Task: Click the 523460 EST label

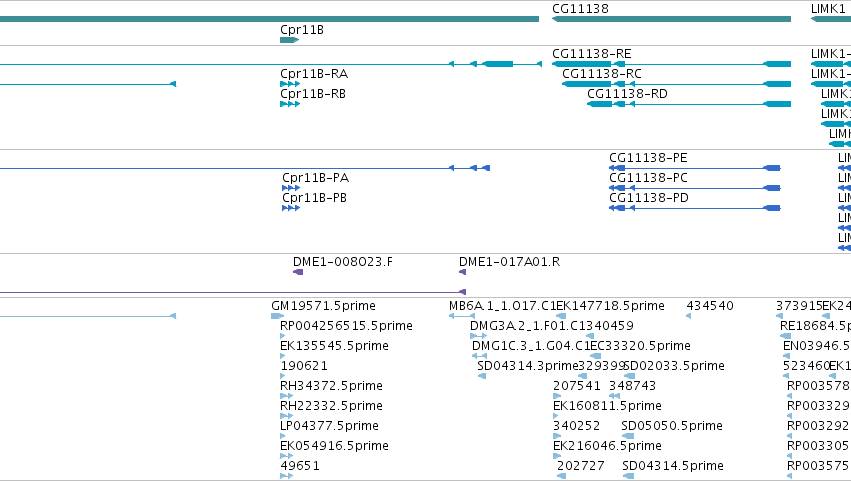Action: pos(806,366)
